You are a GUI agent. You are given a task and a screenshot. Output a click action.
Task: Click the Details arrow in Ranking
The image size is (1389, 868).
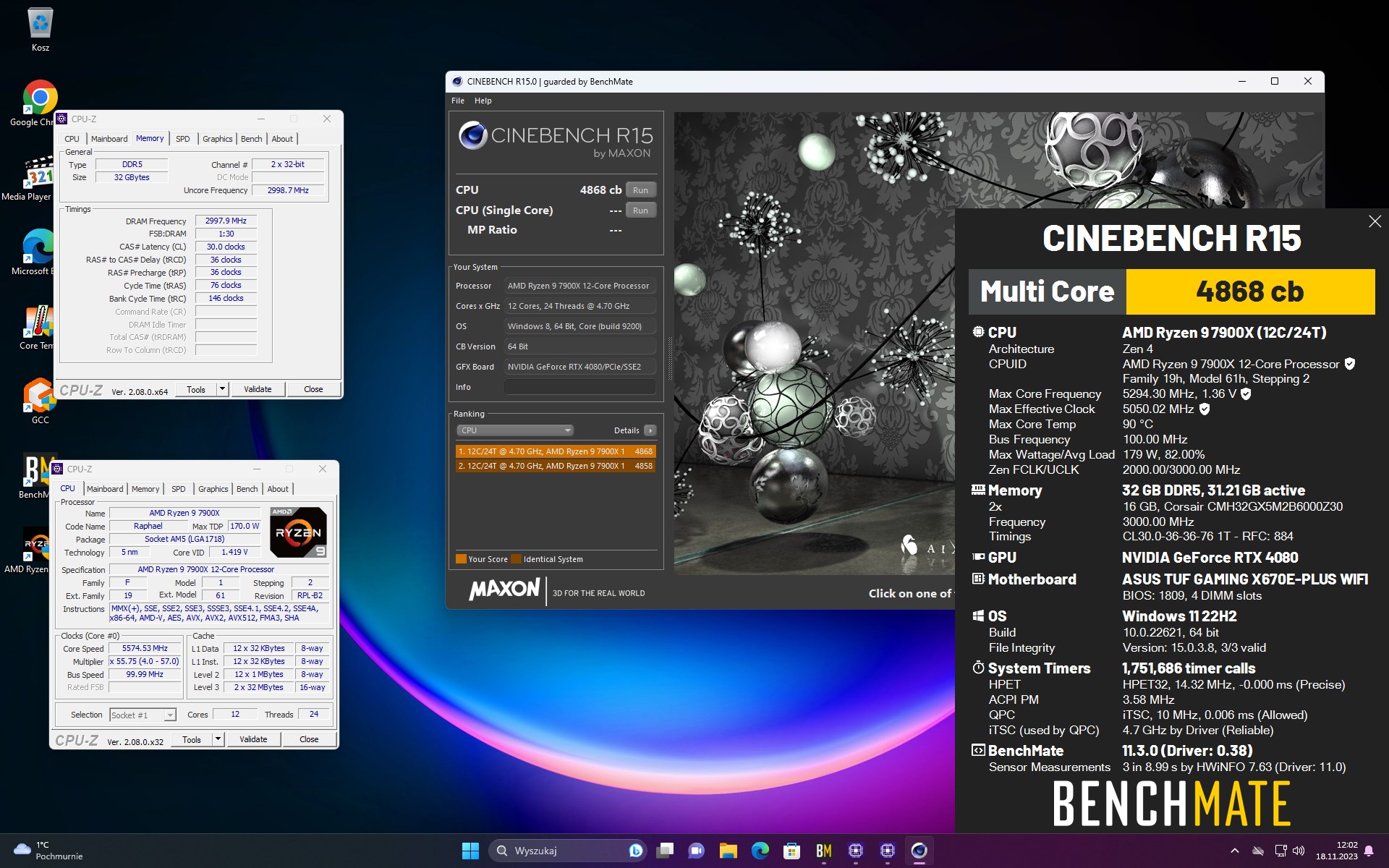pyautogui.click(x=650, y=430)
